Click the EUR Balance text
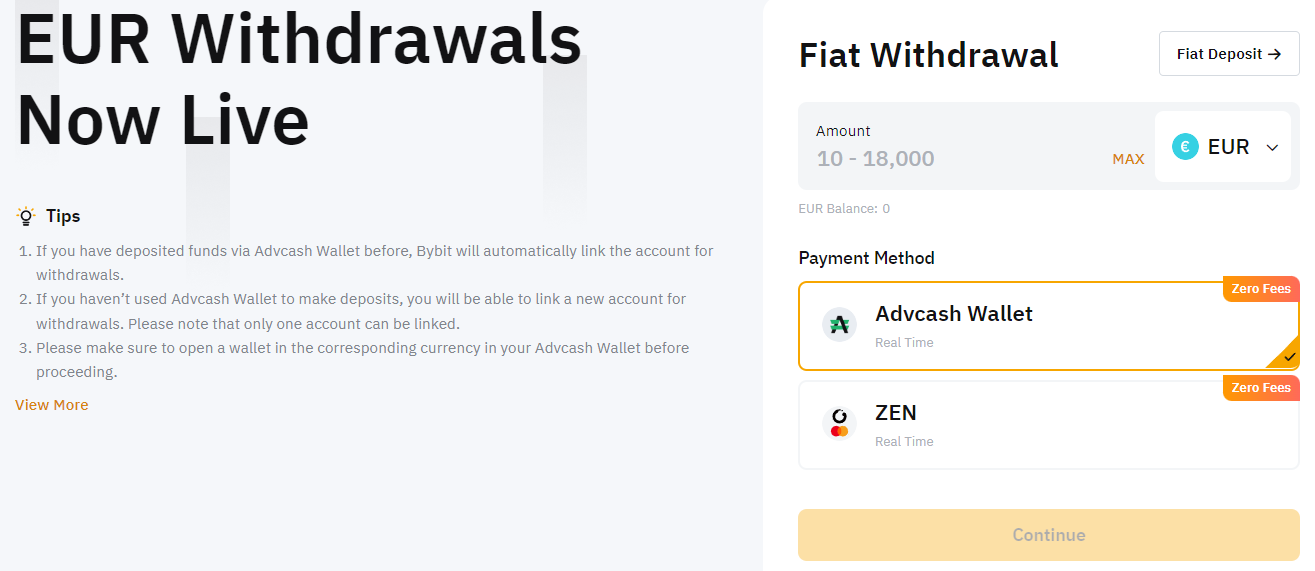 pos(844,209)
